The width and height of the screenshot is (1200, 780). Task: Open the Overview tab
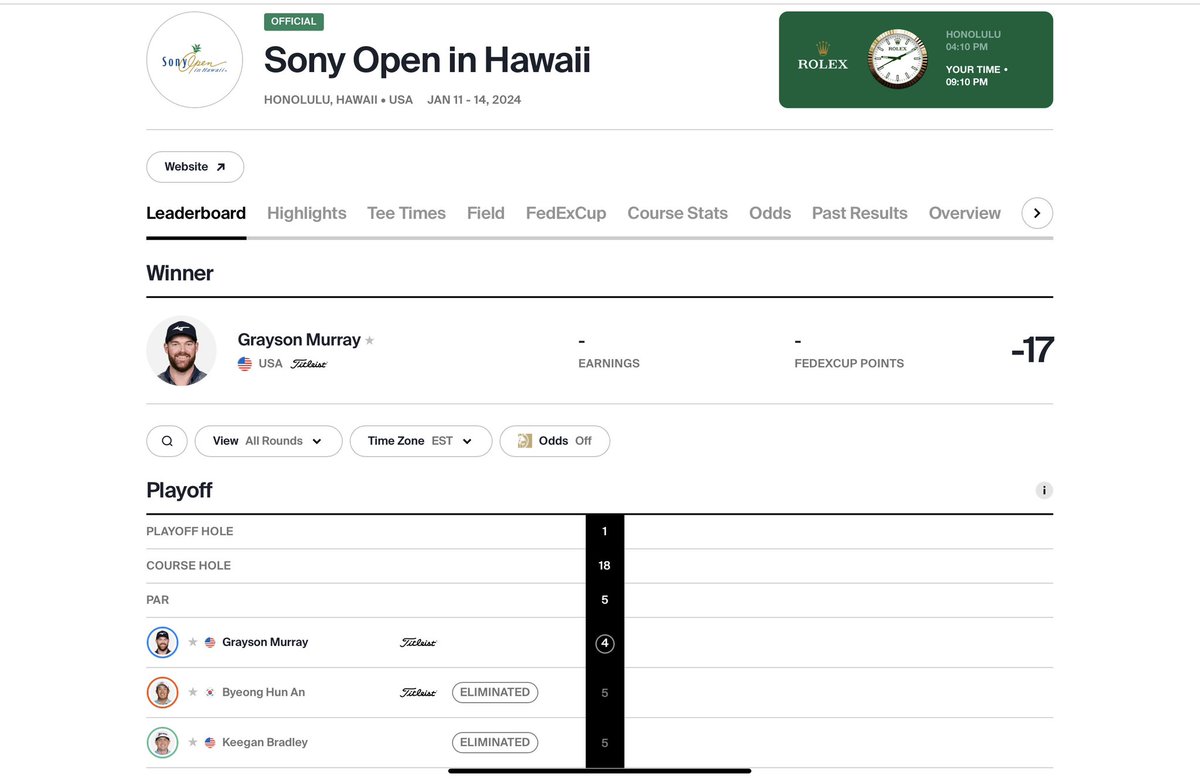[x=965, y=213]
